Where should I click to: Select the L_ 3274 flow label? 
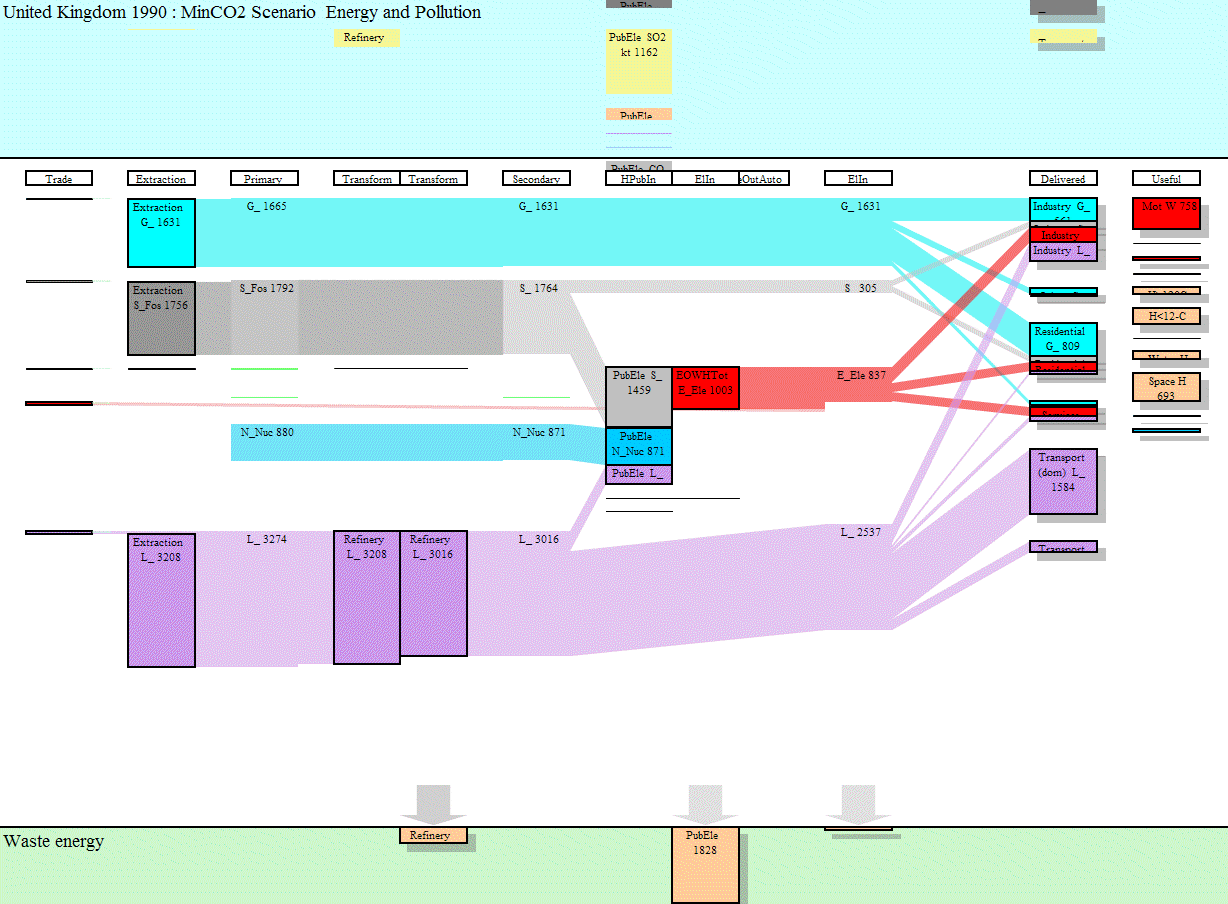tap(267, 539)
